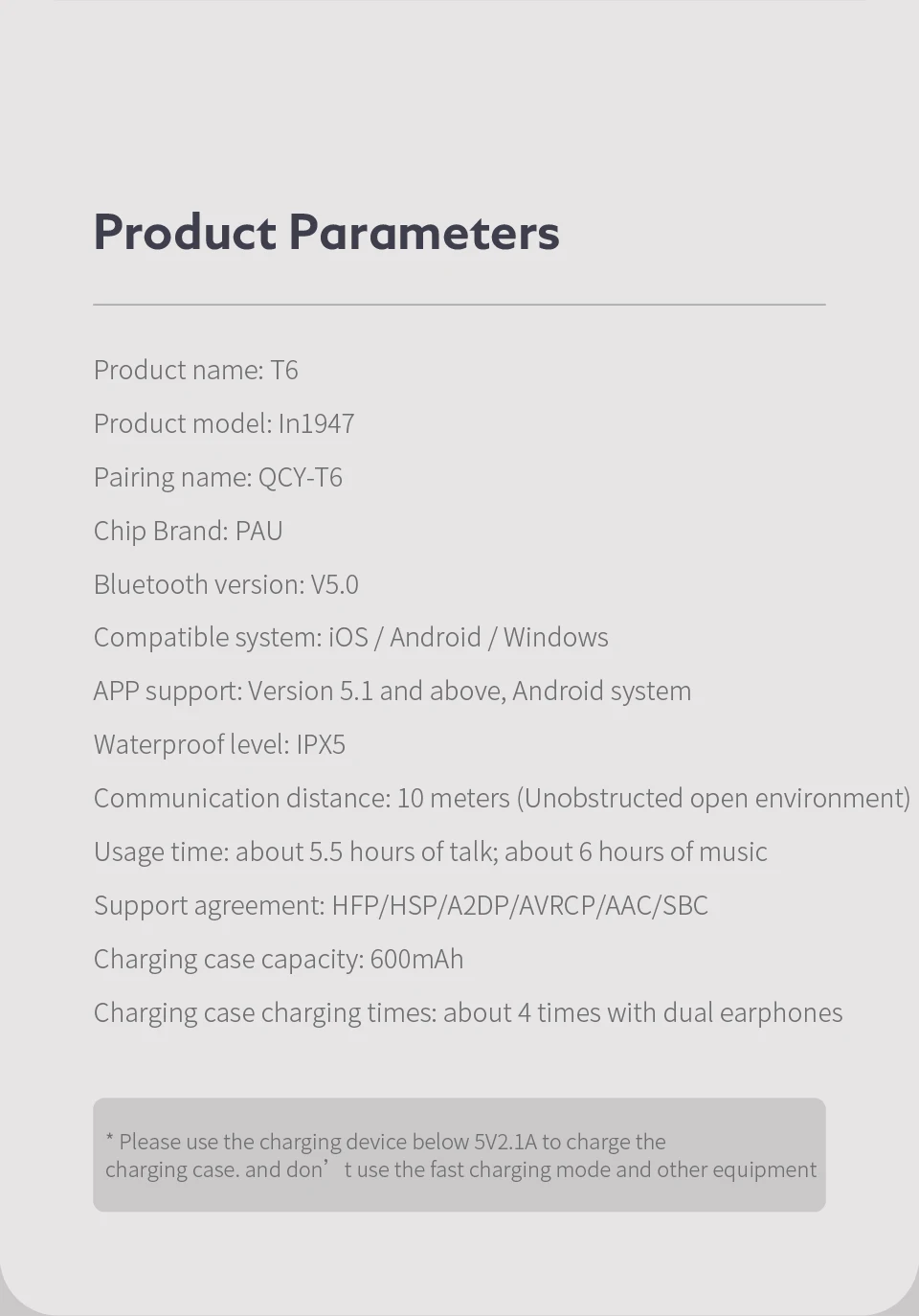
Task: Click the divider line under the heading
Action: point(459,305)
